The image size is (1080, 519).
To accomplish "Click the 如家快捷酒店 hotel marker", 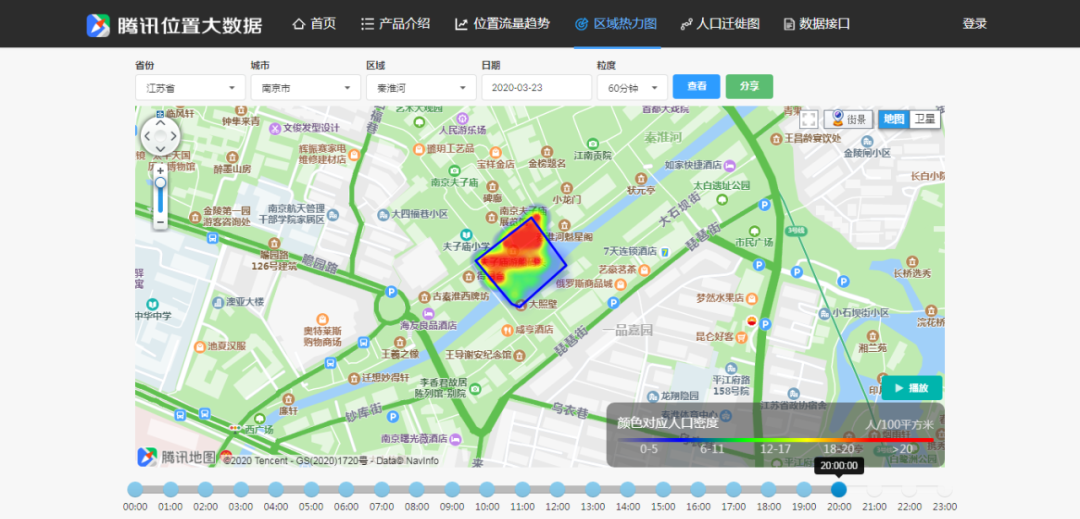I will click(729, 165).
